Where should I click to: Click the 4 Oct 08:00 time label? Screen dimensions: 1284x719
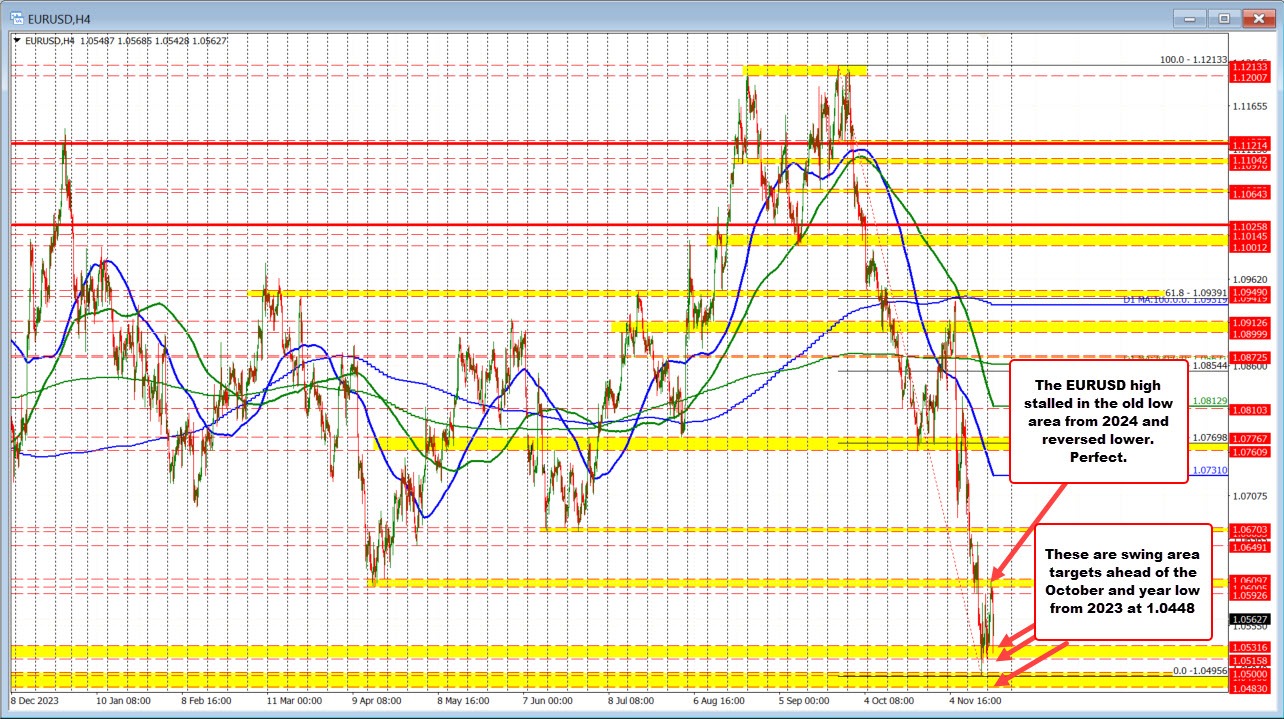[891, 702]
